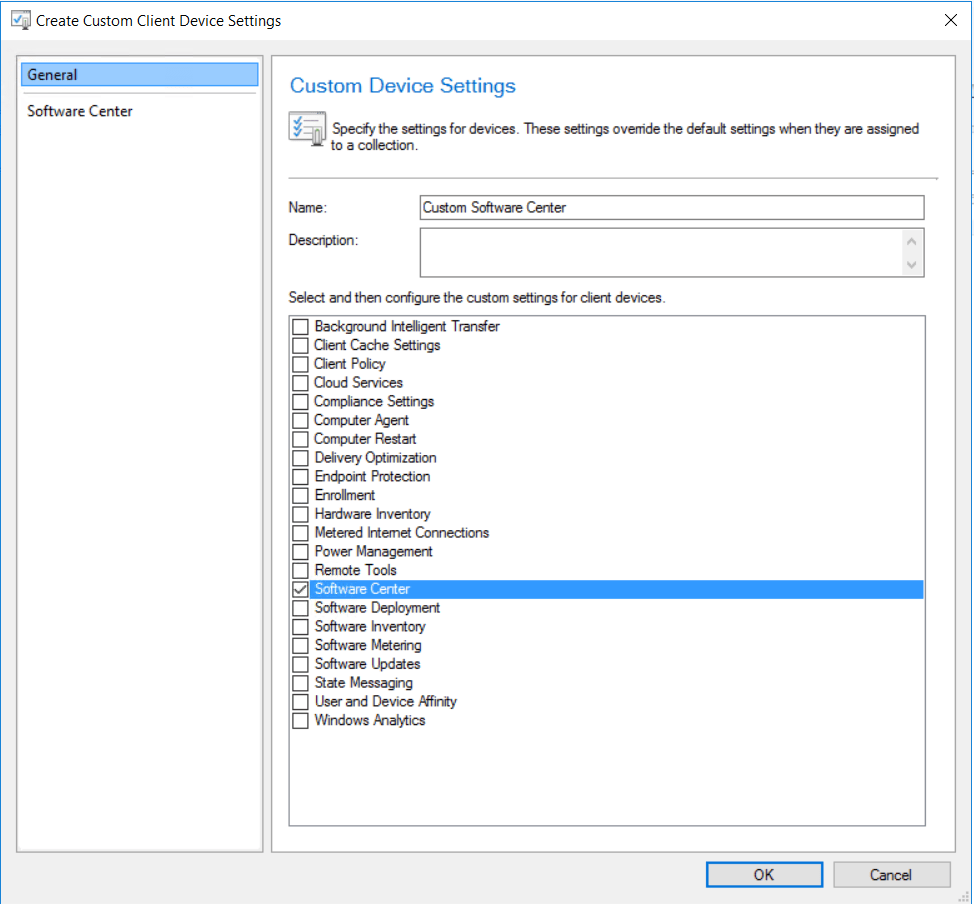Click into the Name text field
This screenshot has width=974, height=904.
[x=671, y=208]
